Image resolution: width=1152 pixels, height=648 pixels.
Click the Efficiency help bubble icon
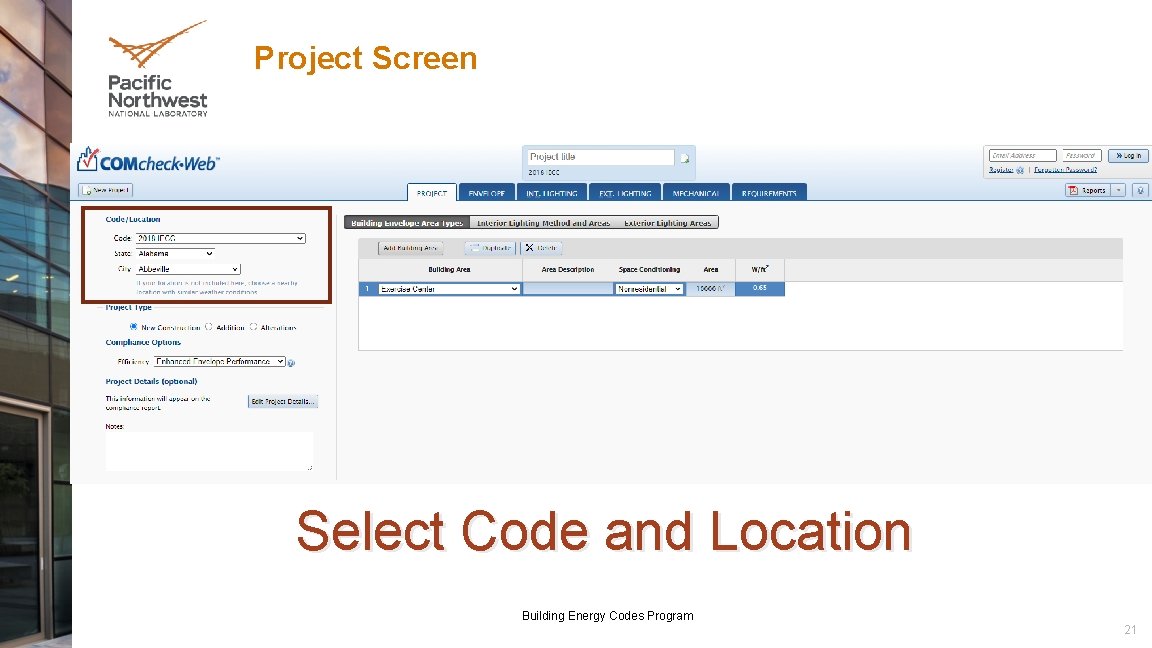291,362
